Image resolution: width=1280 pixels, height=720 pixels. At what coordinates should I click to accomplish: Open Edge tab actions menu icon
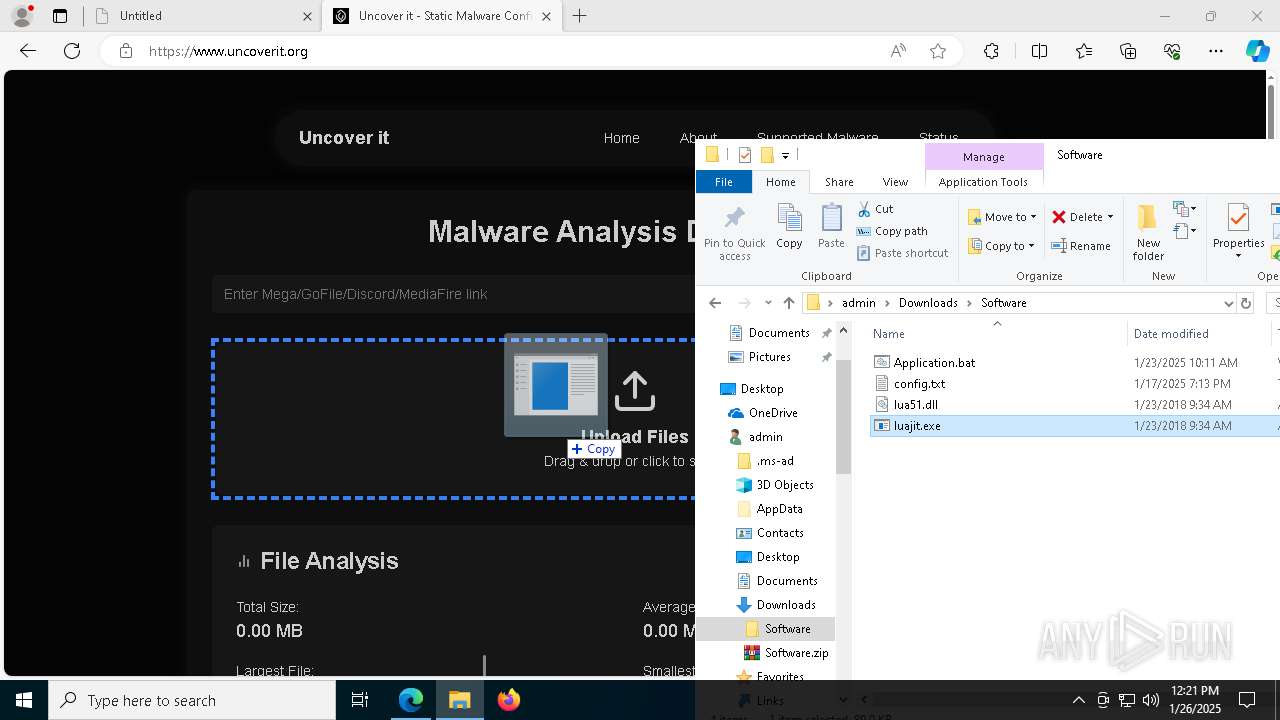60,16
